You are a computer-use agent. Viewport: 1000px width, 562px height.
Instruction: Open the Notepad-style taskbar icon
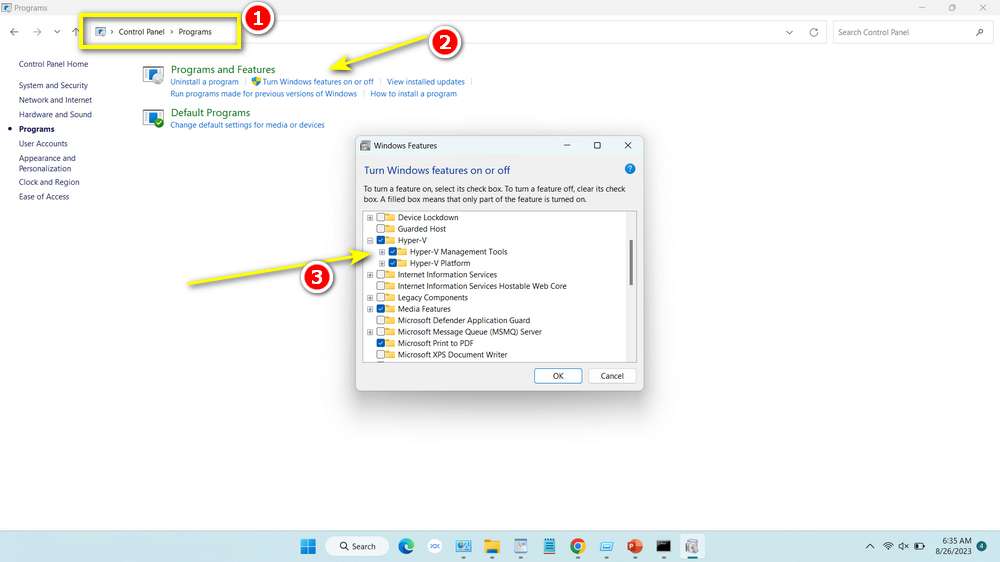[549, 546]
